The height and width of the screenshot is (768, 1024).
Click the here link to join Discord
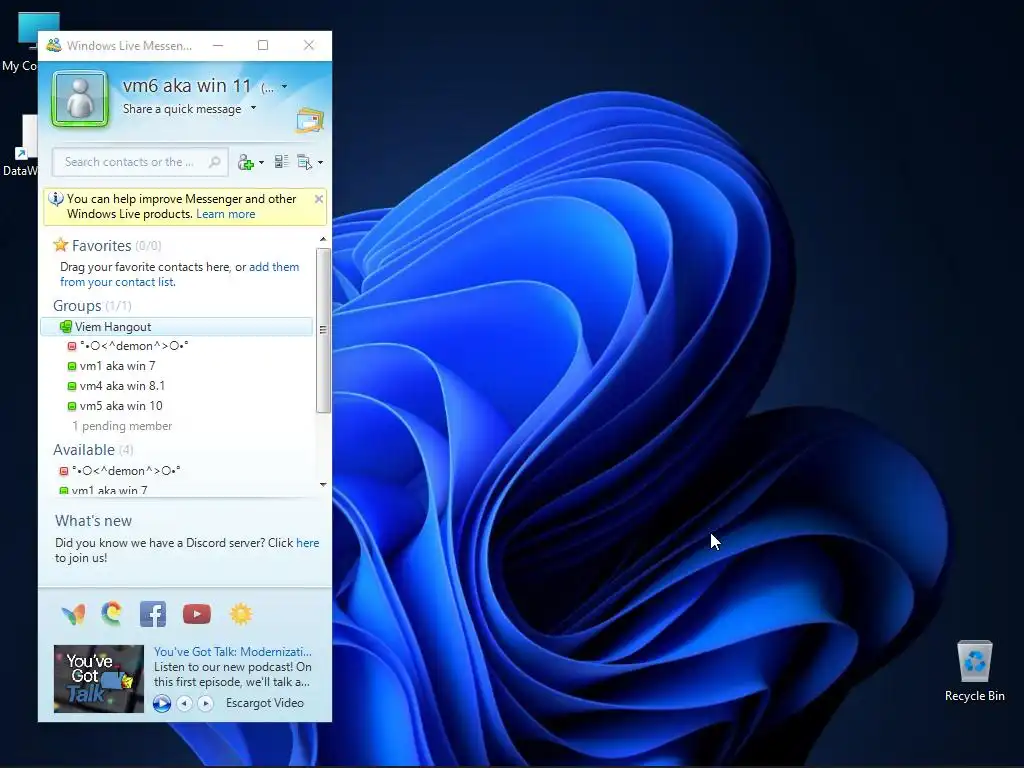click(308, 543)
